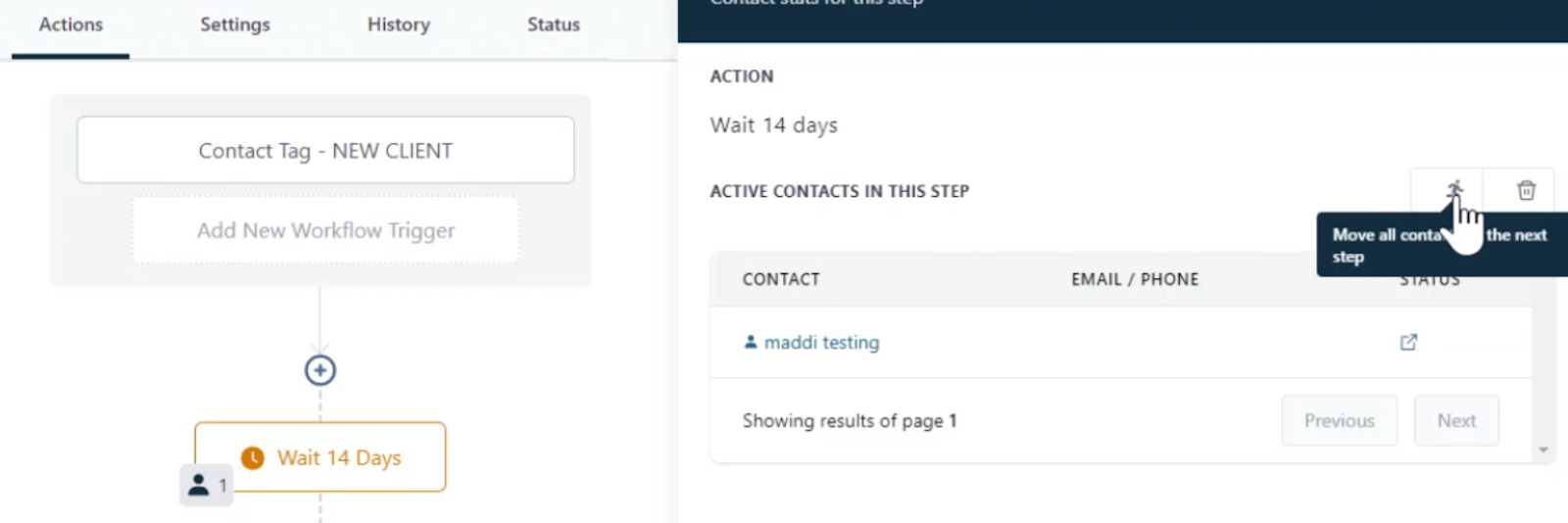The height and width of the screenshot is (523, 1568).
Task: Click the EMAIL / PHONE column header
Action: pyautogui.click(x=1135, y=279)
